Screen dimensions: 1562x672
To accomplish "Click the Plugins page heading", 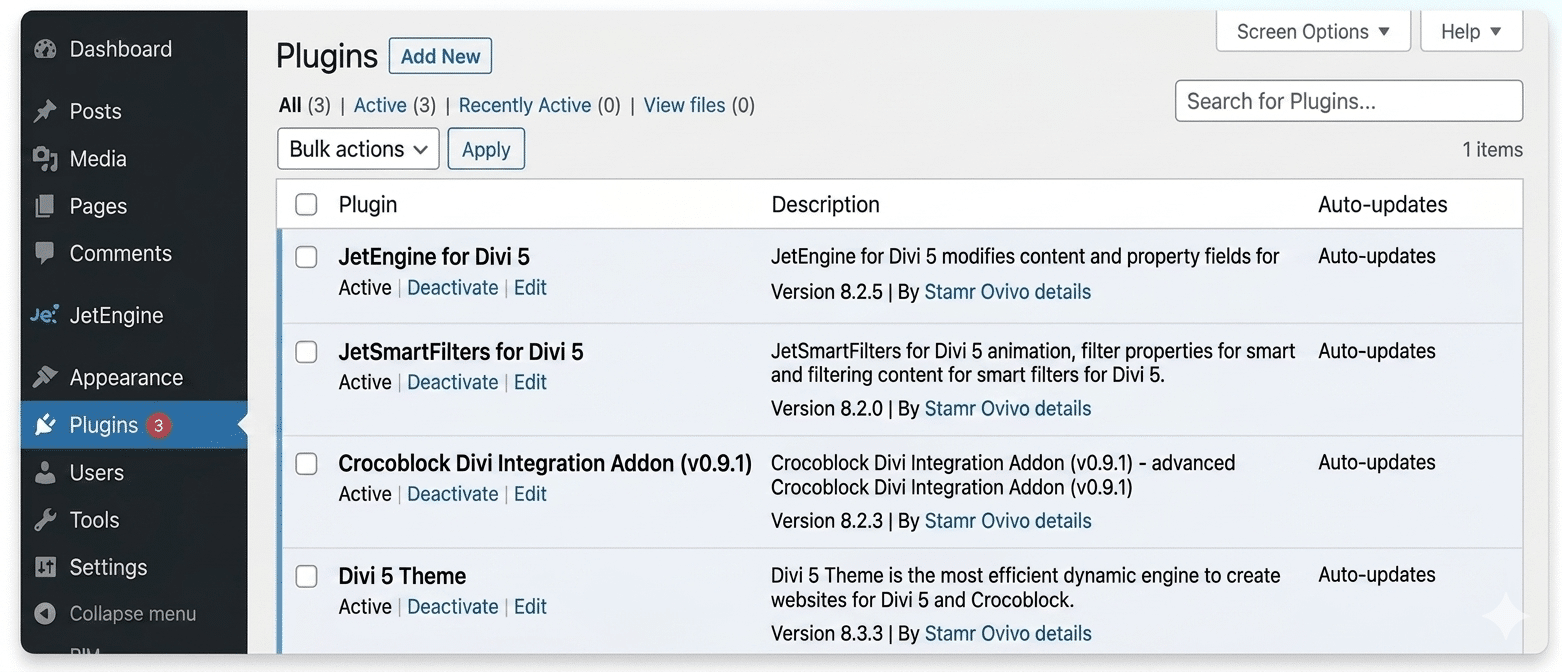I will click(327, 56).
